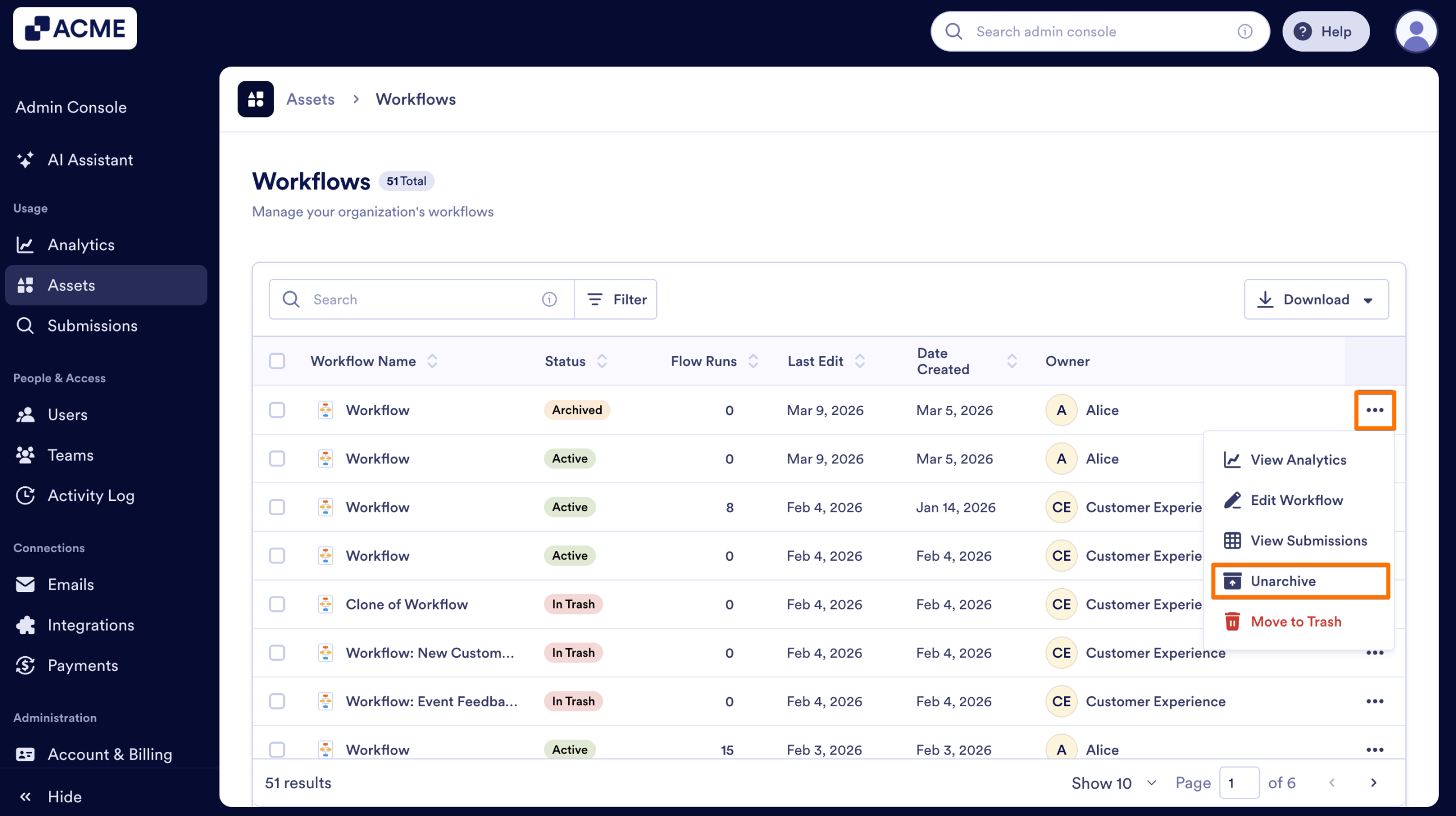Screen dimensions: 1456x816
Task: Select all workflows with header checkbox
Action: (277, 361)
